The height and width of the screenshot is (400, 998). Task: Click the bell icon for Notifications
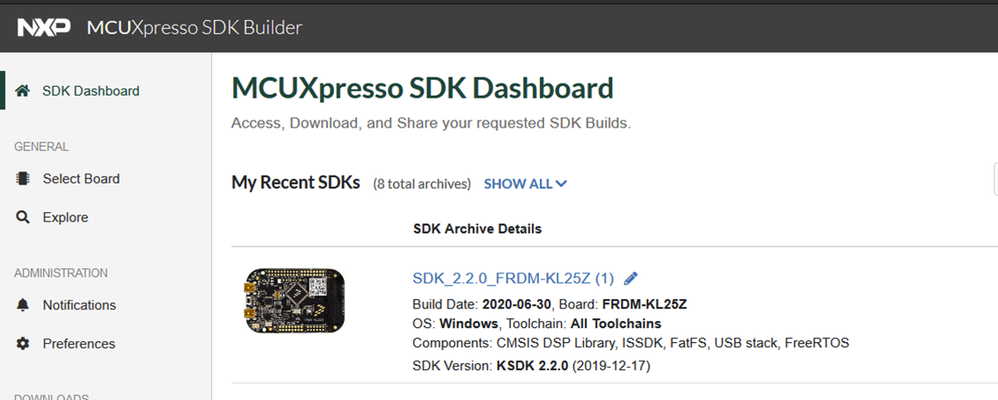coord(23,305)
